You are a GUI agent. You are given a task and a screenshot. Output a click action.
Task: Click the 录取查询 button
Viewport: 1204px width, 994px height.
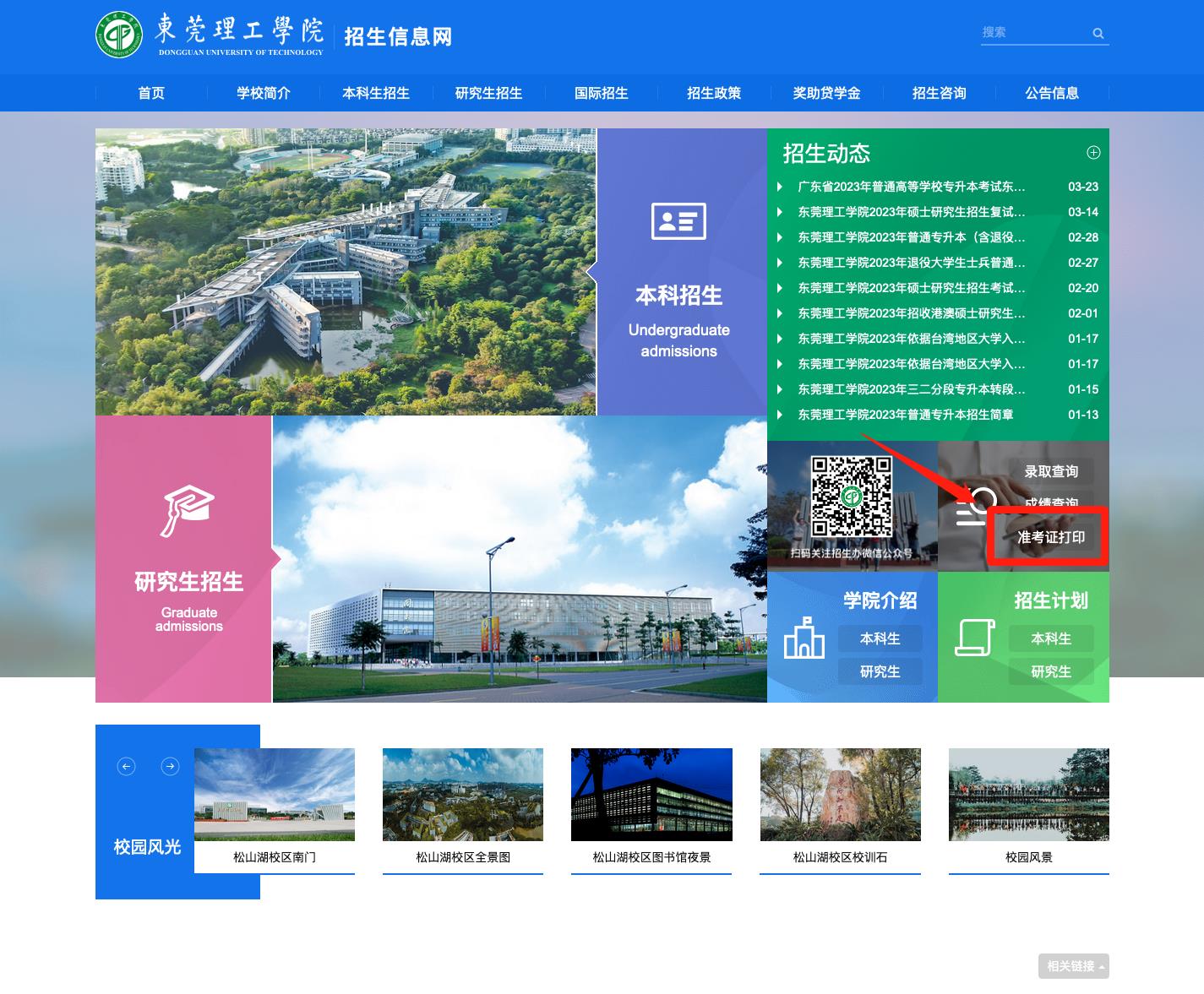1050,471
